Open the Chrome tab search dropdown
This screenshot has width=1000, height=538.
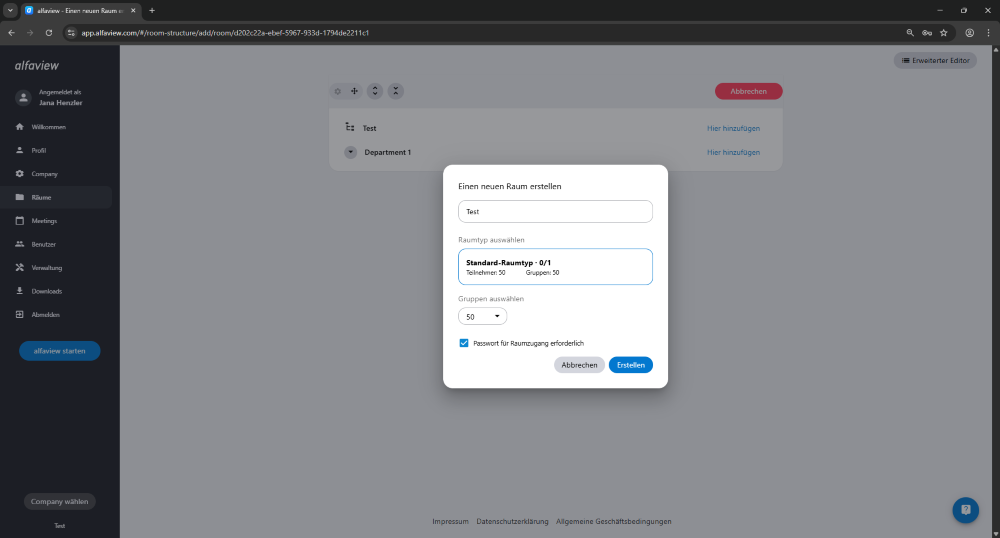[x=10, y=10]
